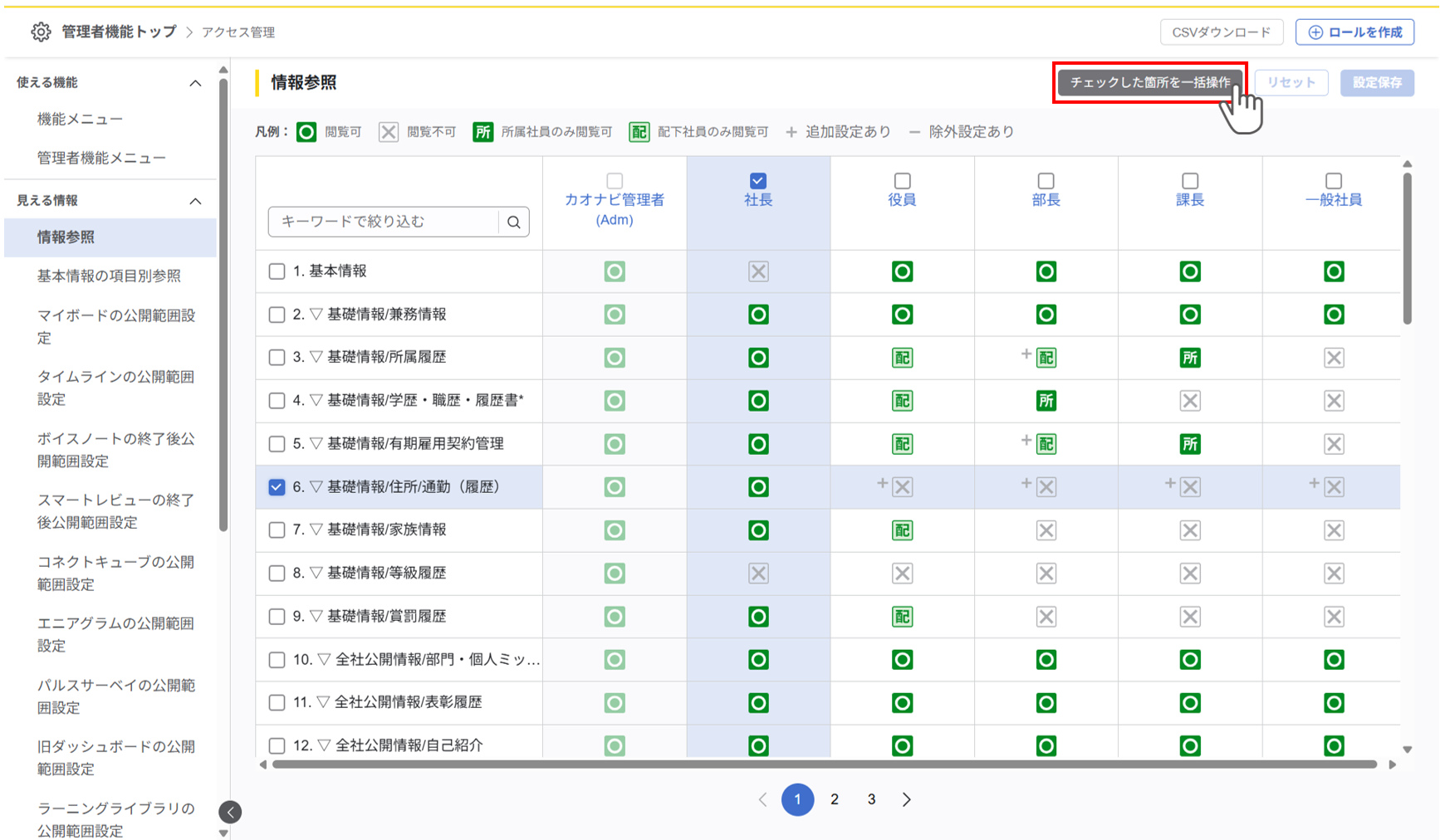Click 役員 配 icon in row 3. 所属履歴
The width and height of the screenshot is (1440, 840).
click(902, 358)
